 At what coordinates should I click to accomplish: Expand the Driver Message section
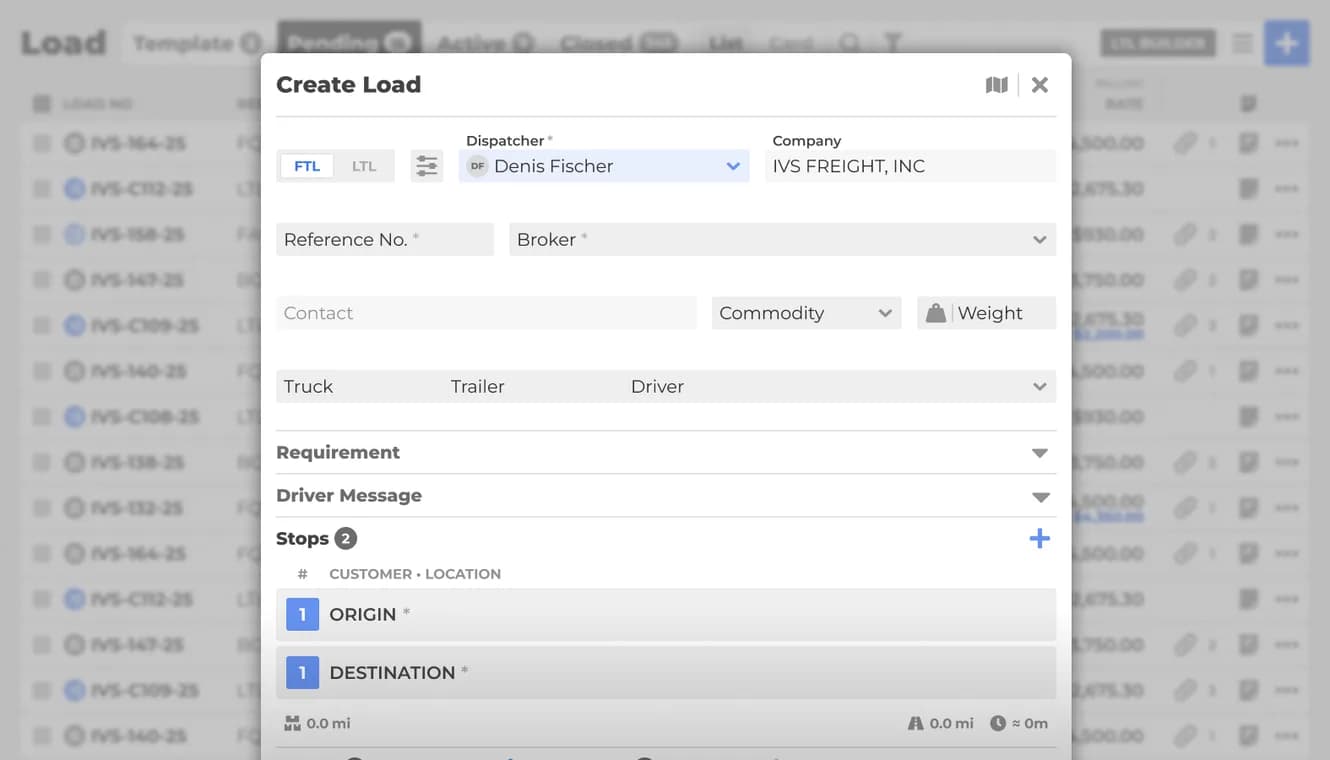tap(666, 496)
